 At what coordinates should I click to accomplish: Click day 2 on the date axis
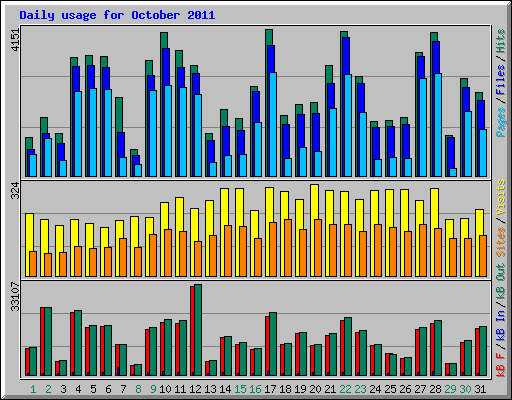48,389
